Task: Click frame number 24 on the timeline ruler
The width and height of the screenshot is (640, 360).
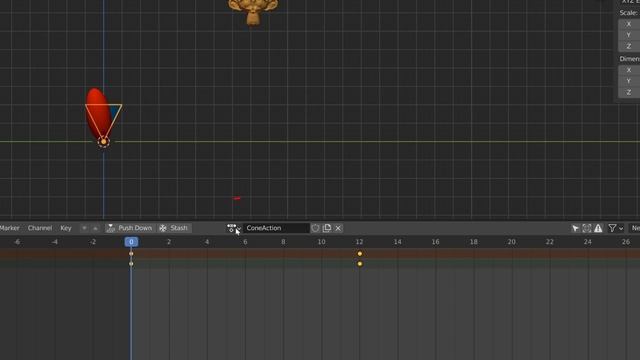Action: 587,242
